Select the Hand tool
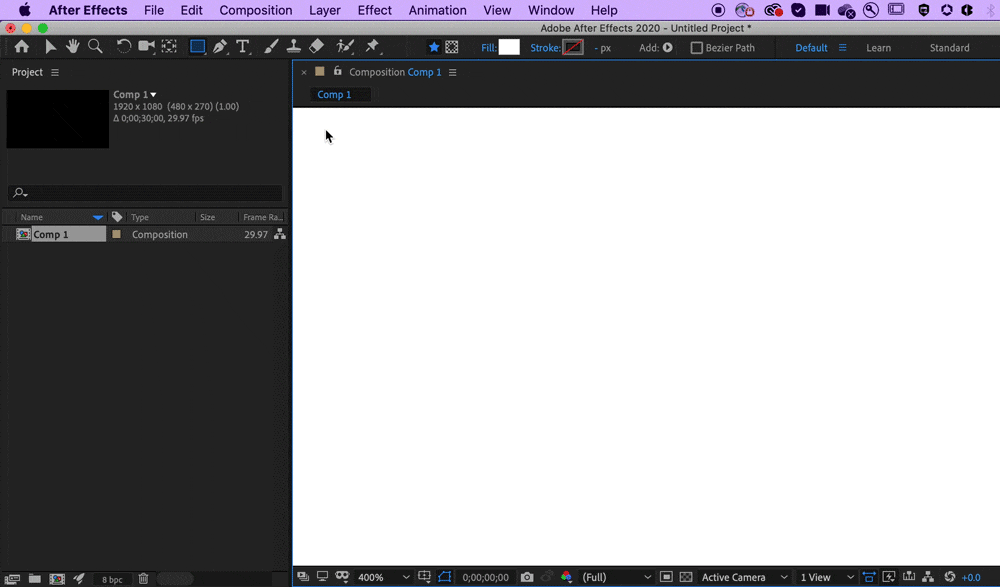Screen dimensions: 1000x587 pos(72,46)
